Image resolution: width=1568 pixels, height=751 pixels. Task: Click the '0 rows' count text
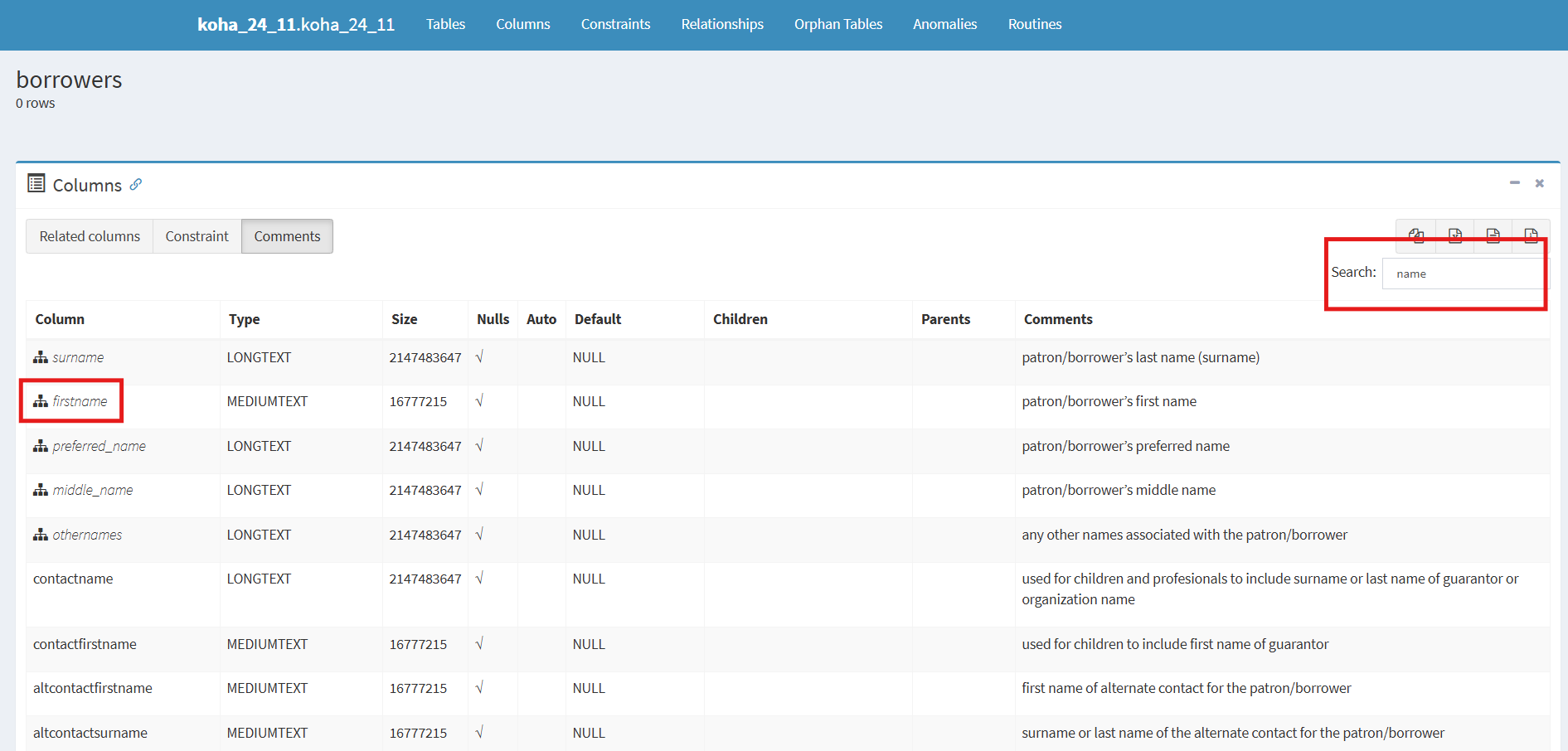pos(36,103)
